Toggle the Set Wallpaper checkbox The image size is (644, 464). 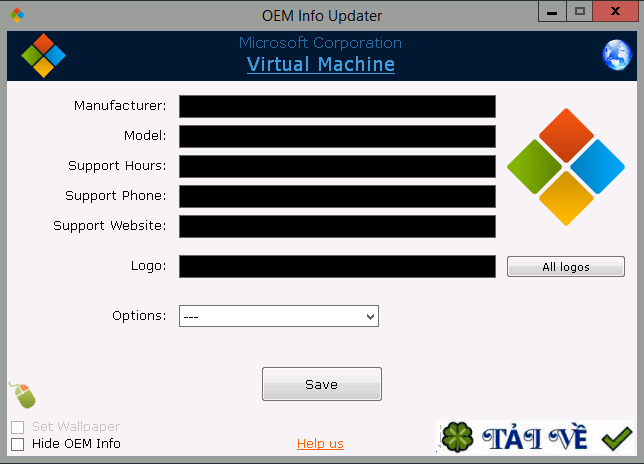(18, 427)
